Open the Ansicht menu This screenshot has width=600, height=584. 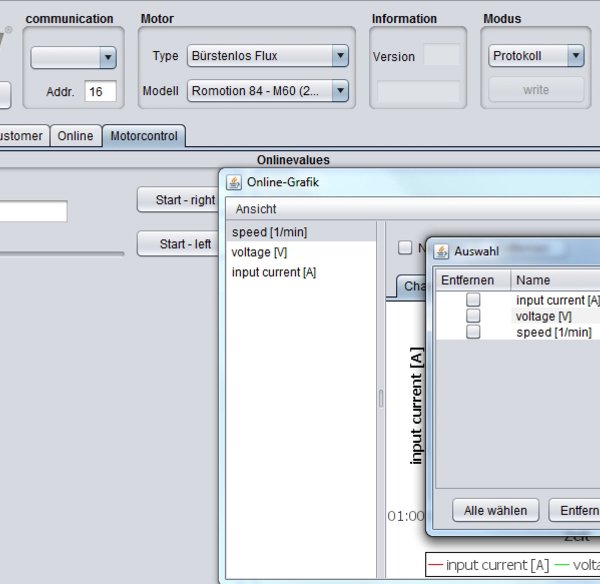tap(256, 209)
